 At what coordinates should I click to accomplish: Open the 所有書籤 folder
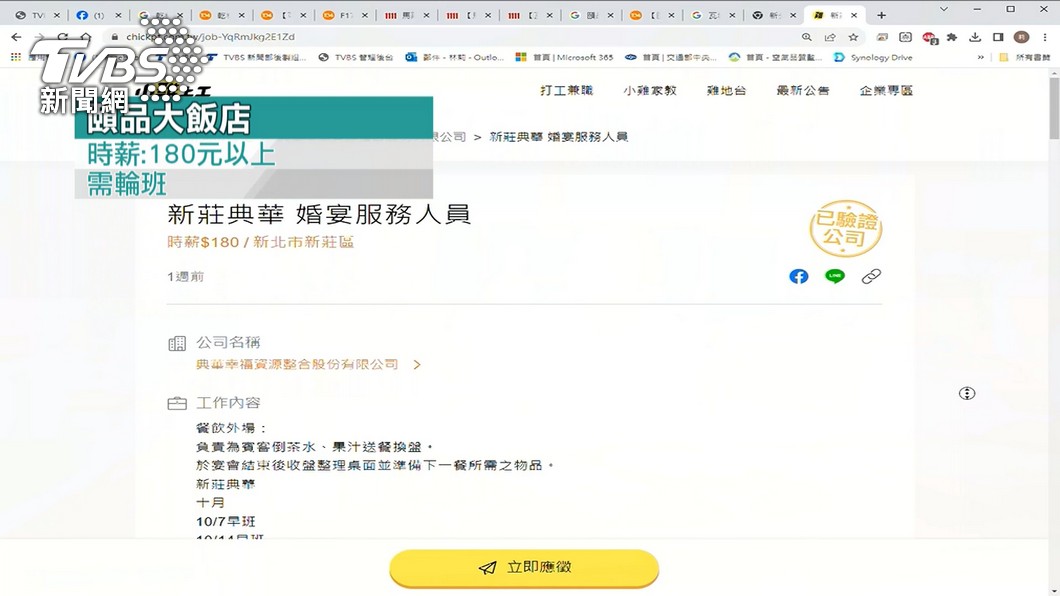click(1026, 58)
